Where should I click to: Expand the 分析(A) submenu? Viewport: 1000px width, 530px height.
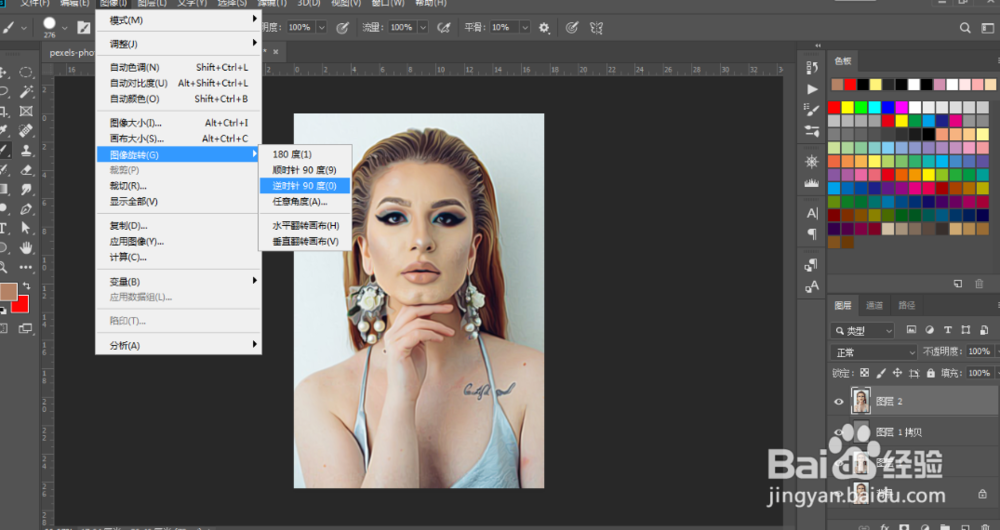[x=179, y=345]
